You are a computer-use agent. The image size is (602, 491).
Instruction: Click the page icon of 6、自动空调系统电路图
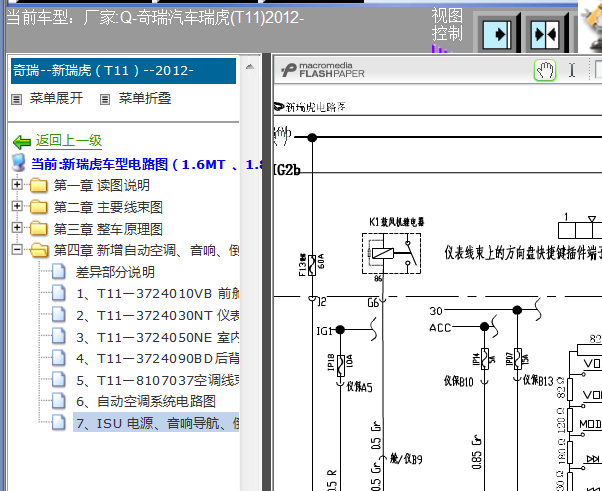[58, 400]
